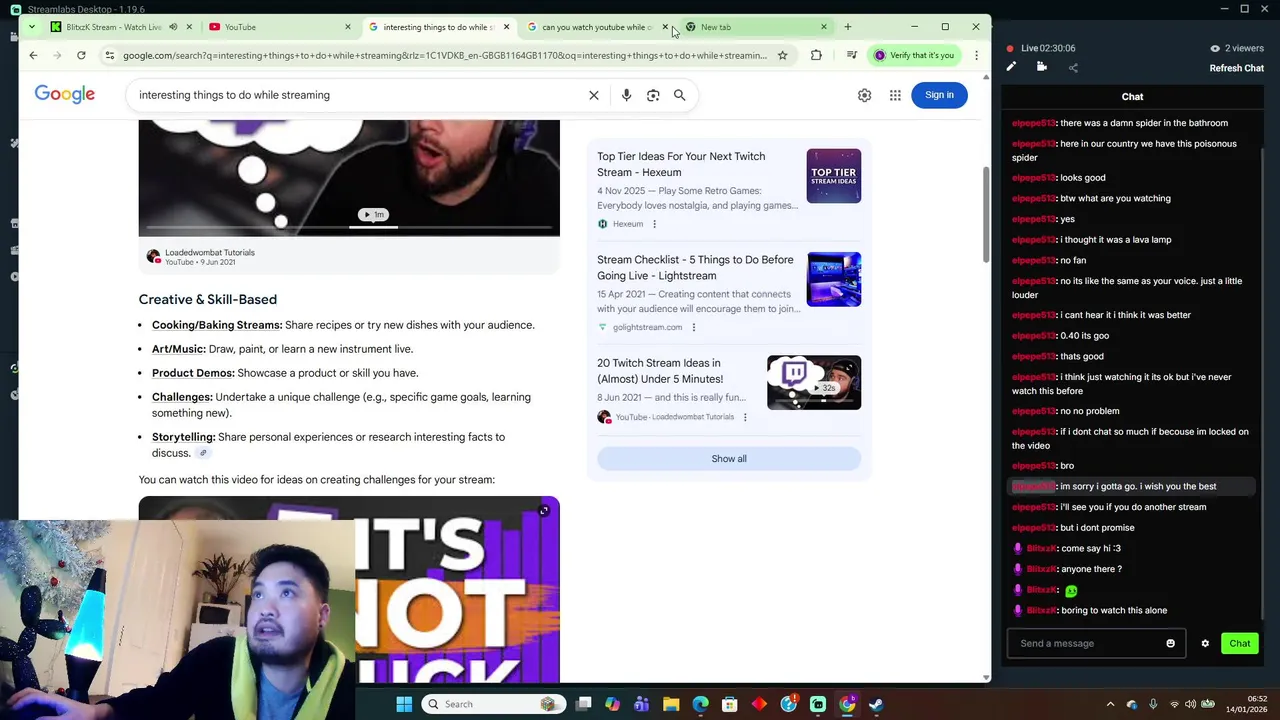
Task: Open Steam from the taskbar
Action: coord(876,704)
